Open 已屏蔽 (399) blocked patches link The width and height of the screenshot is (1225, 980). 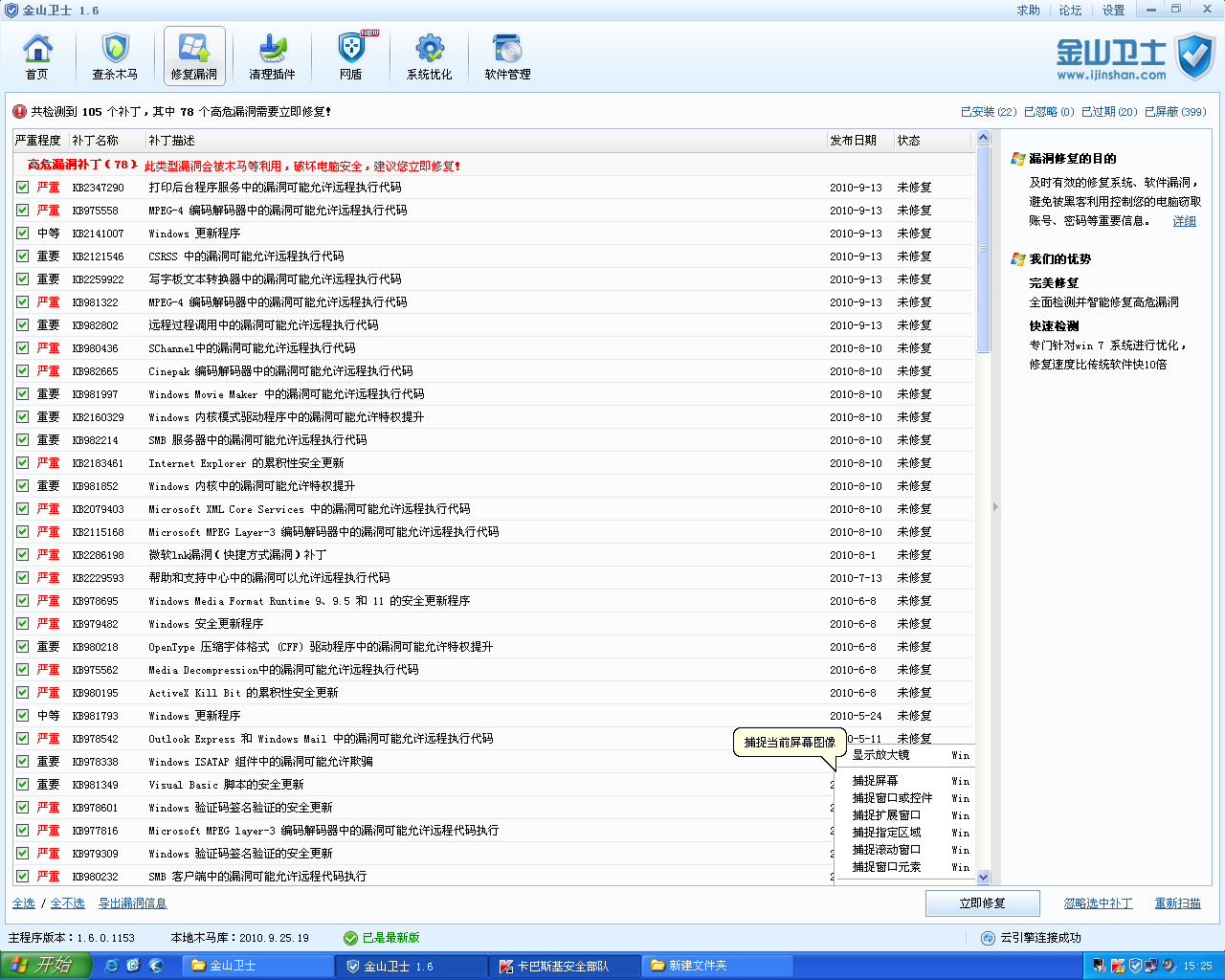point(1175,112)
